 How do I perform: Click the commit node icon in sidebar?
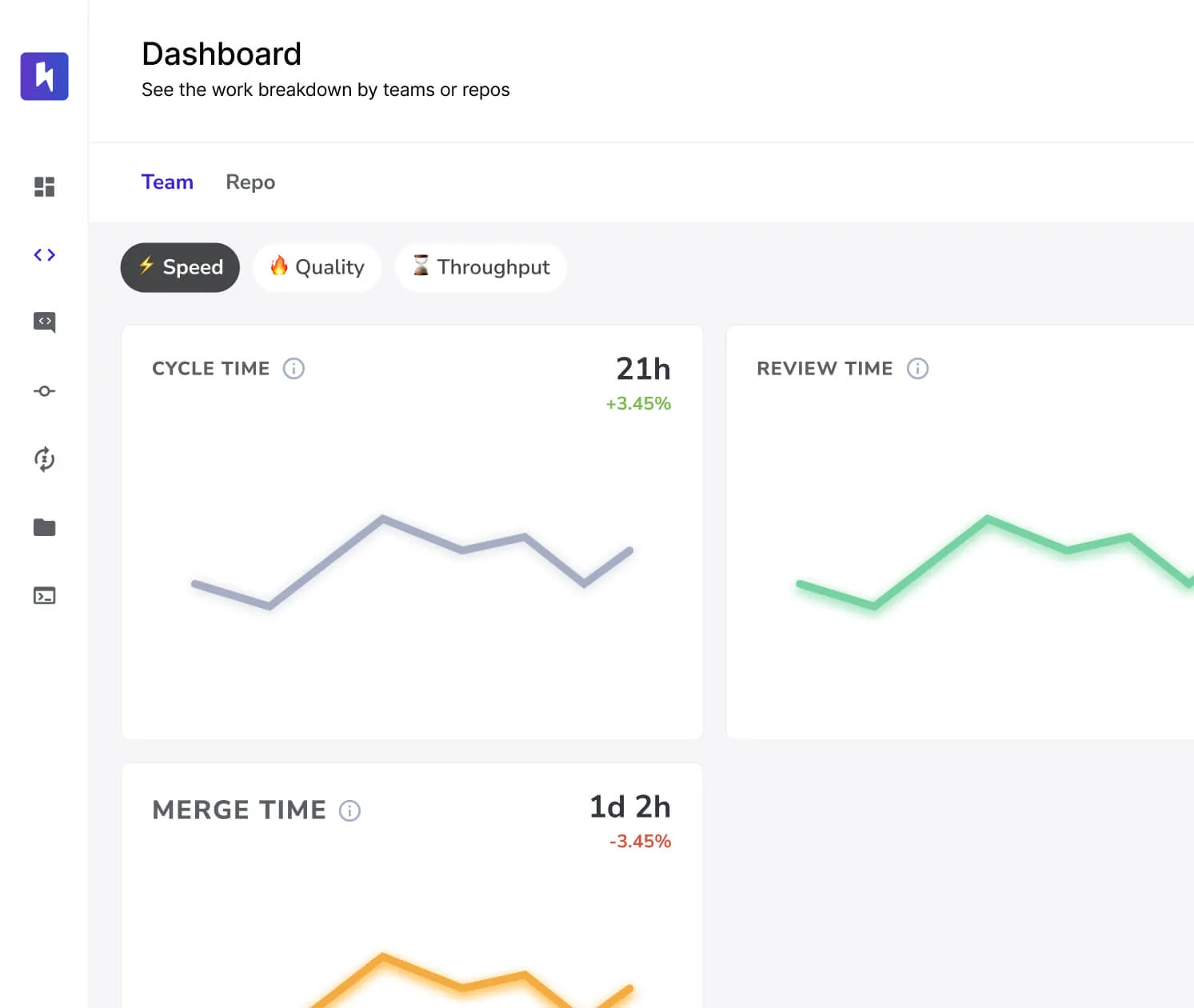click(44, 391)
